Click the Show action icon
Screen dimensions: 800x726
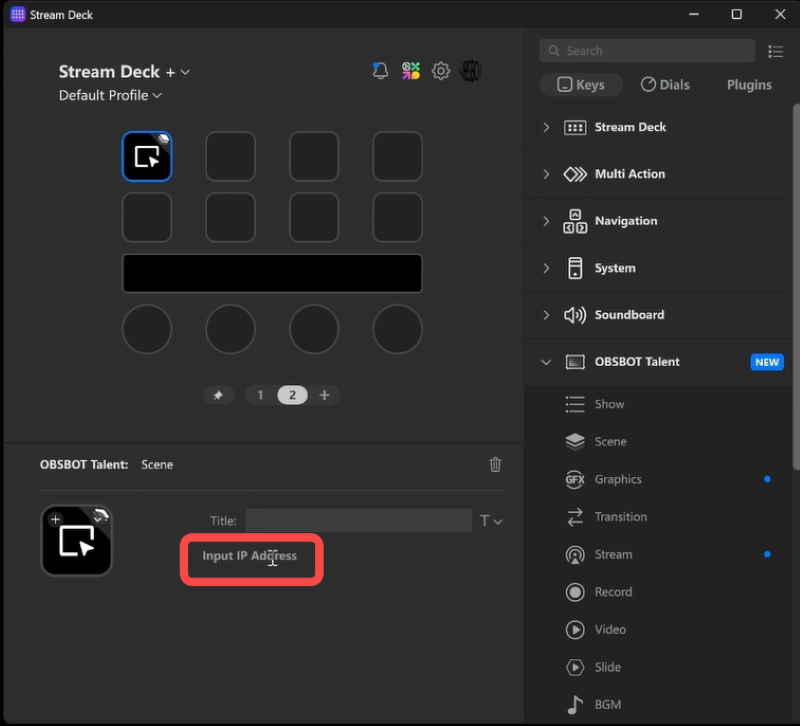(x=575, y=404)
